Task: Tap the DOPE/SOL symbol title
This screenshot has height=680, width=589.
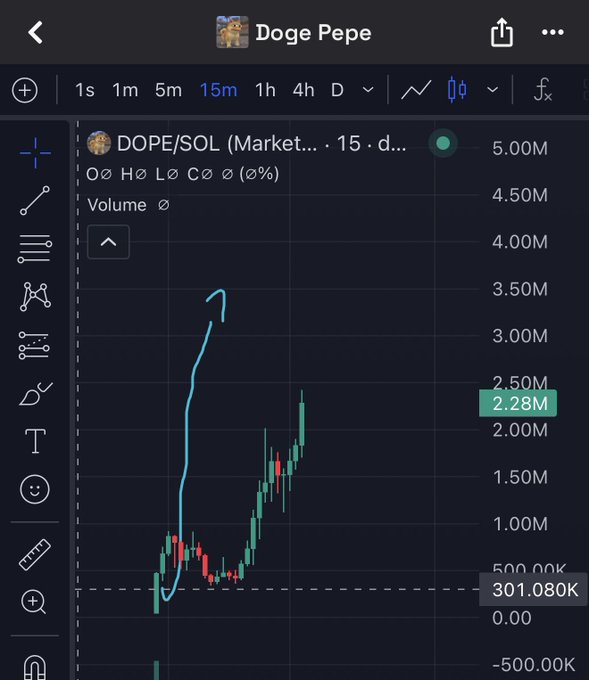Action: (x=262, y=143)
